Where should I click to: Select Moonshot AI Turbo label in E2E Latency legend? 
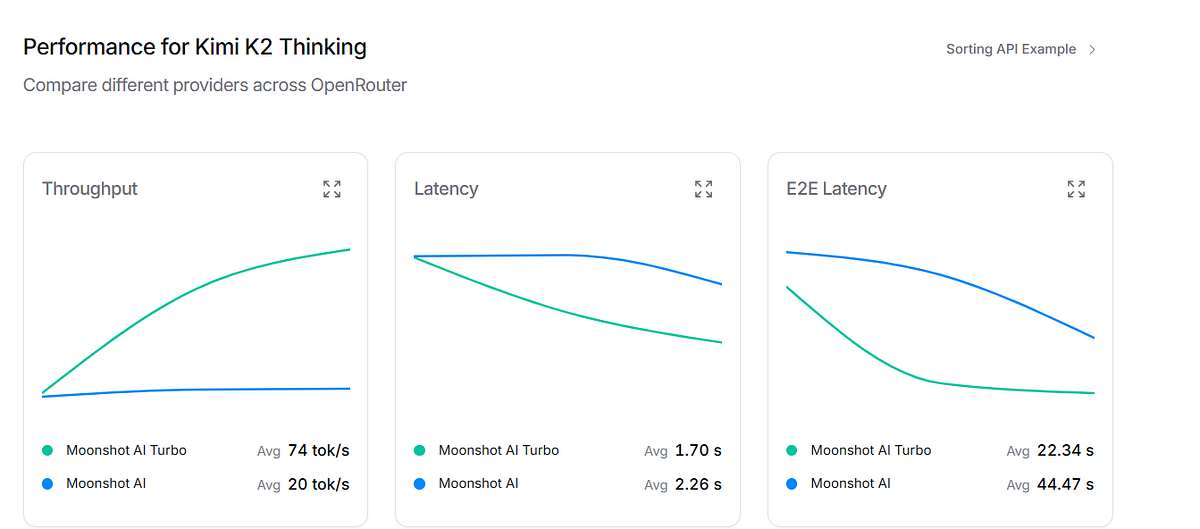tap(871, 450)
